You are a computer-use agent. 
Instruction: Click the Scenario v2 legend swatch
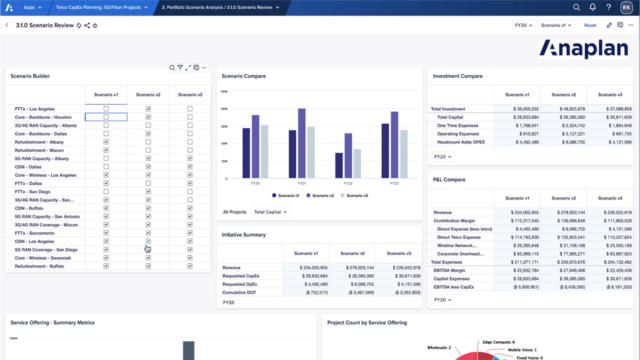click(308, 196)
